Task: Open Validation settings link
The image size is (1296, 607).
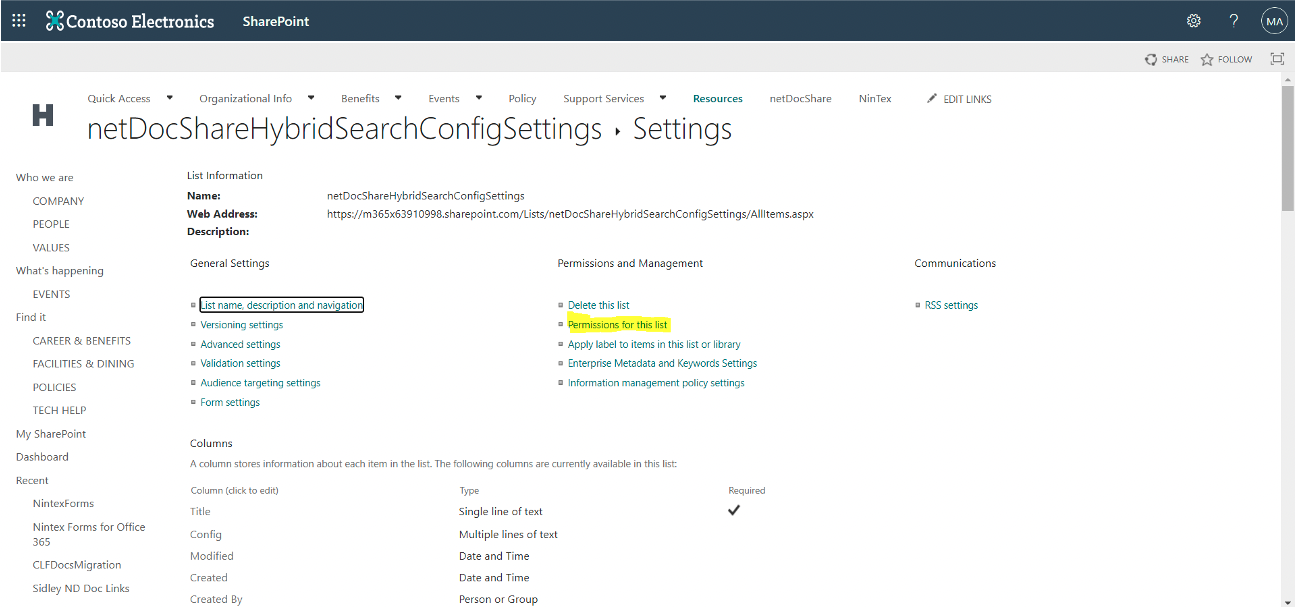Action: (x=240, y=364)
